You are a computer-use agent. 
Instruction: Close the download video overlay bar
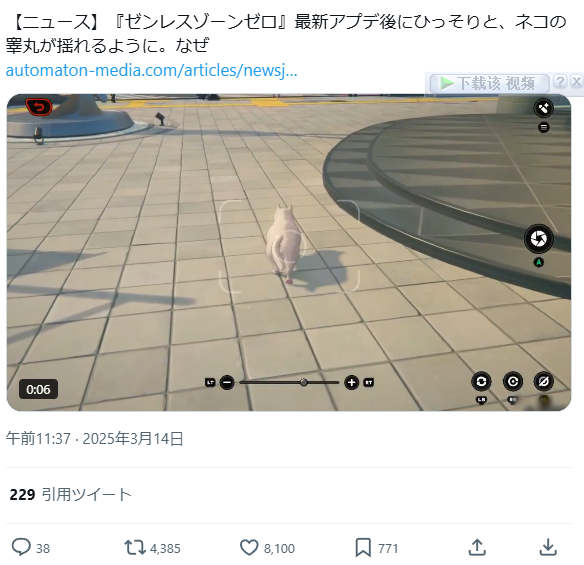pos(577,82)
